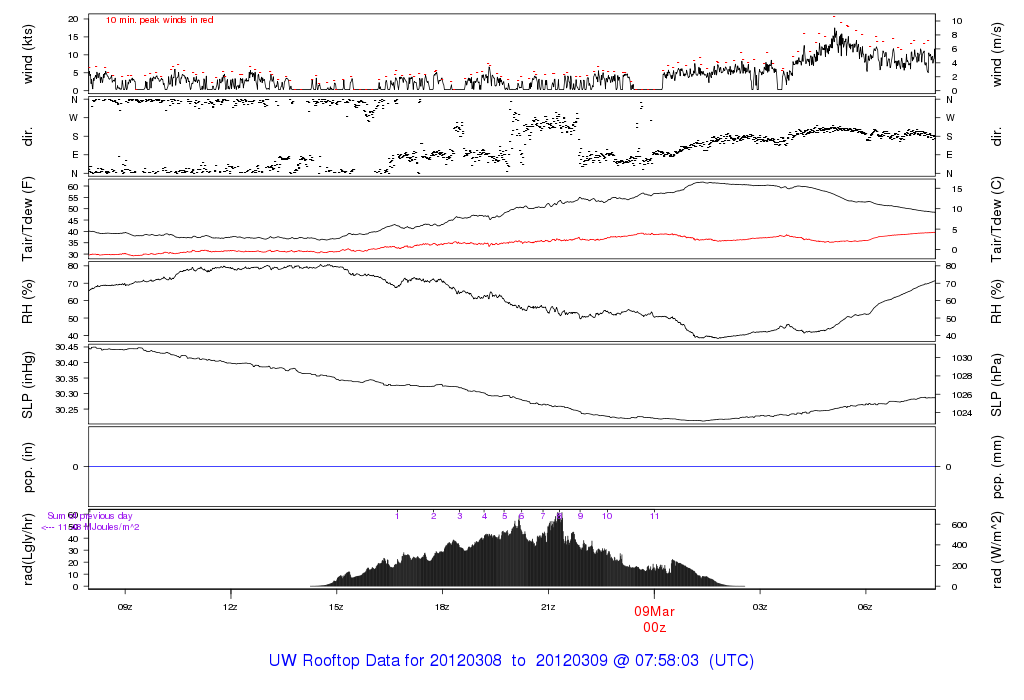Select purple hour marker "5" in radiation panel
Viewport: 1024px width, 700px height.
pos(505,516)
